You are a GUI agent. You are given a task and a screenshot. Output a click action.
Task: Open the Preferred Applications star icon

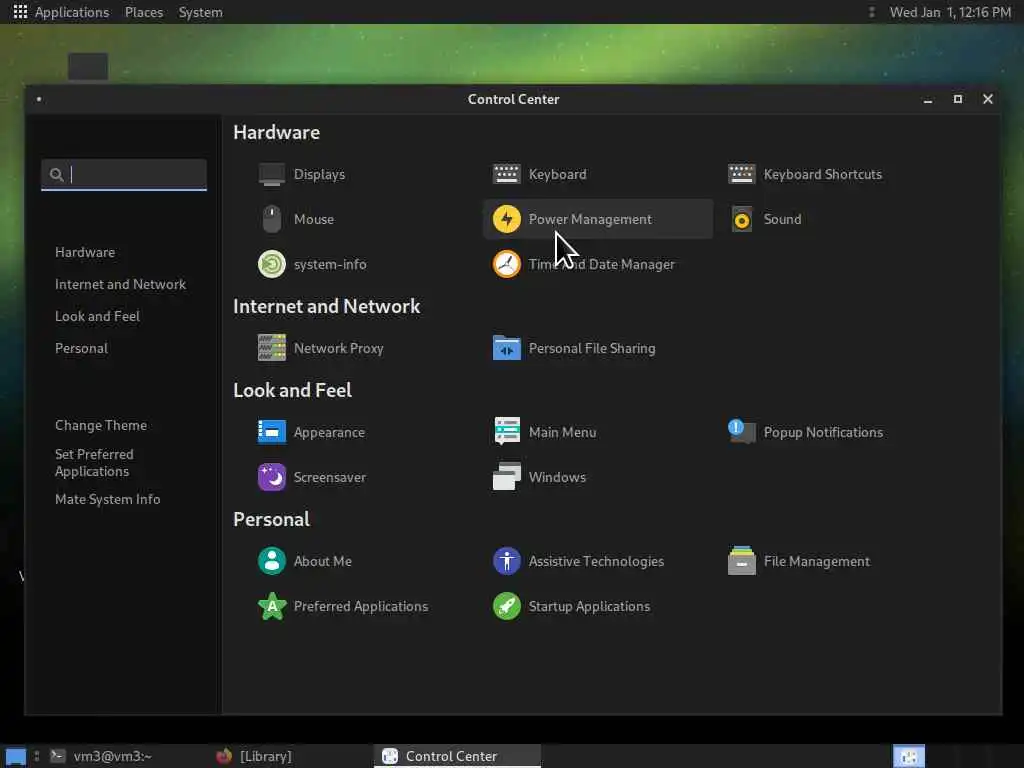tap(272, 606)
